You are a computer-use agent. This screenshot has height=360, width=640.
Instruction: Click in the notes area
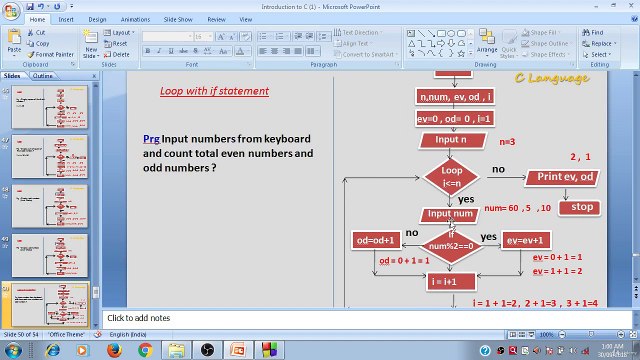pyautogui.click(x=367, y=318)
